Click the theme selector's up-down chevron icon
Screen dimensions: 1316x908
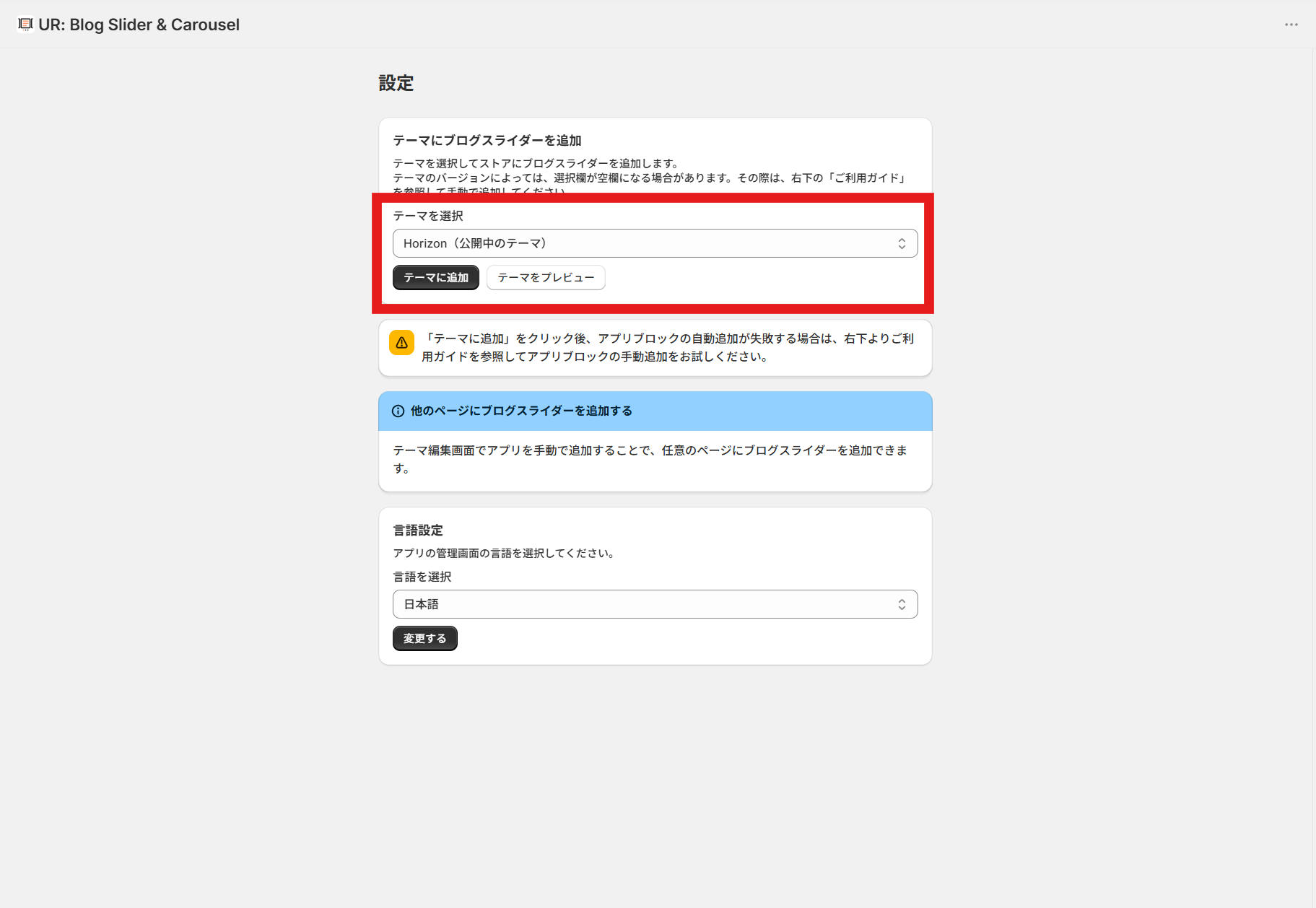(x=902, y=243)
